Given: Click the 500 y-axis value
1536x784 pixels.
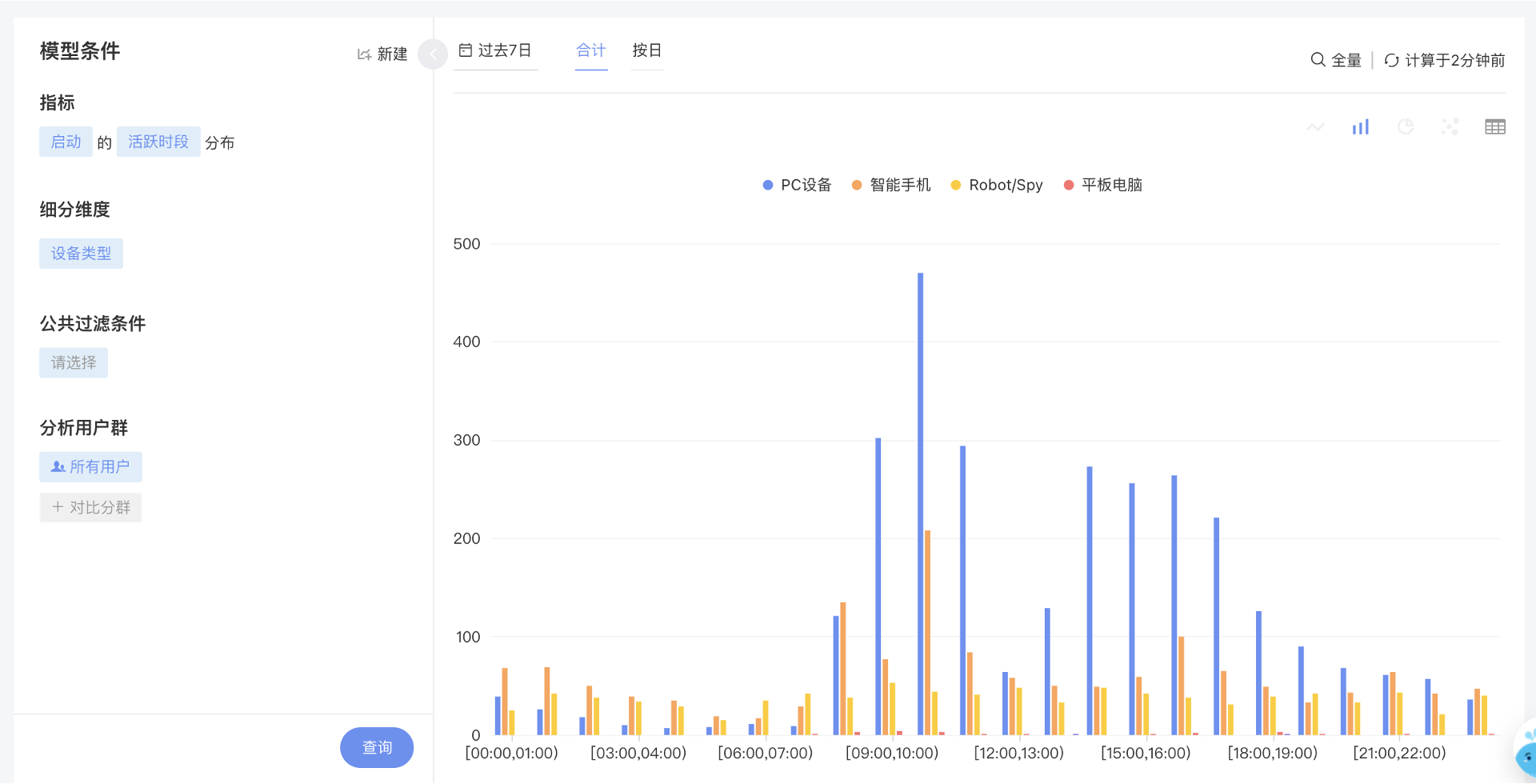Looking at the screenshot, I should (466, 244).
